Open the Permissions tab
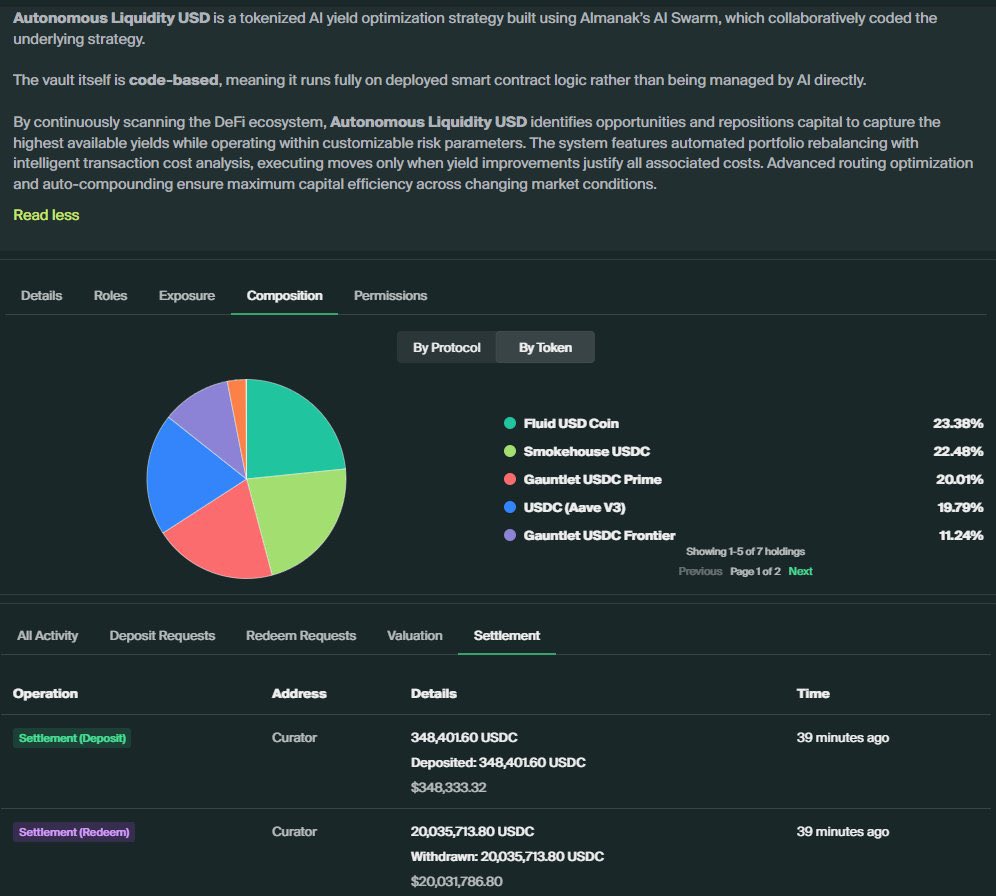The height and width of the screenshot is (896, 996). [x=390, y=295]
